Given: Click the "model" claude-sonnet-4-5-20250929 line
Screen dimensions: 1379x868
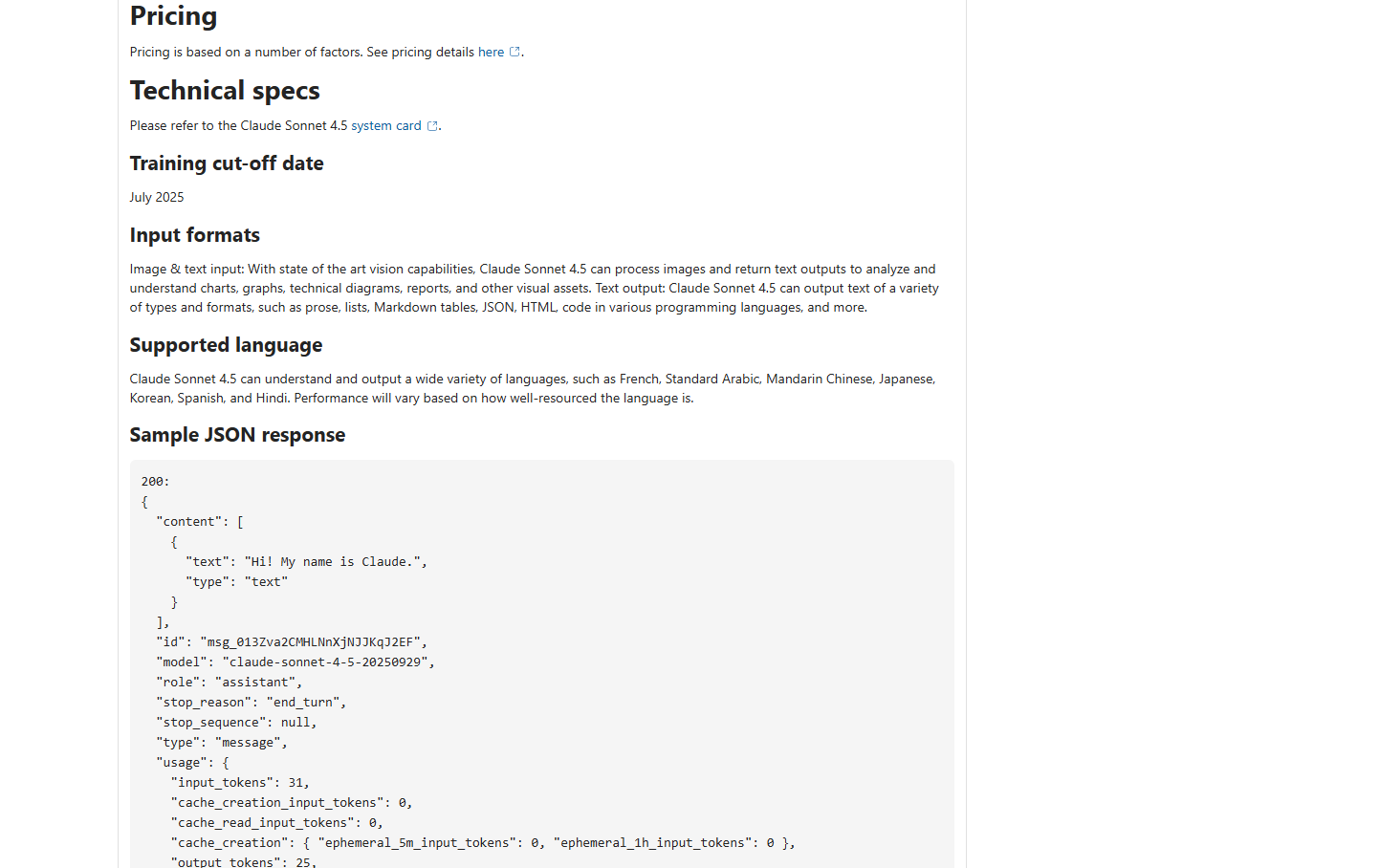Looking at the screenshot, I should click(295, 662).
